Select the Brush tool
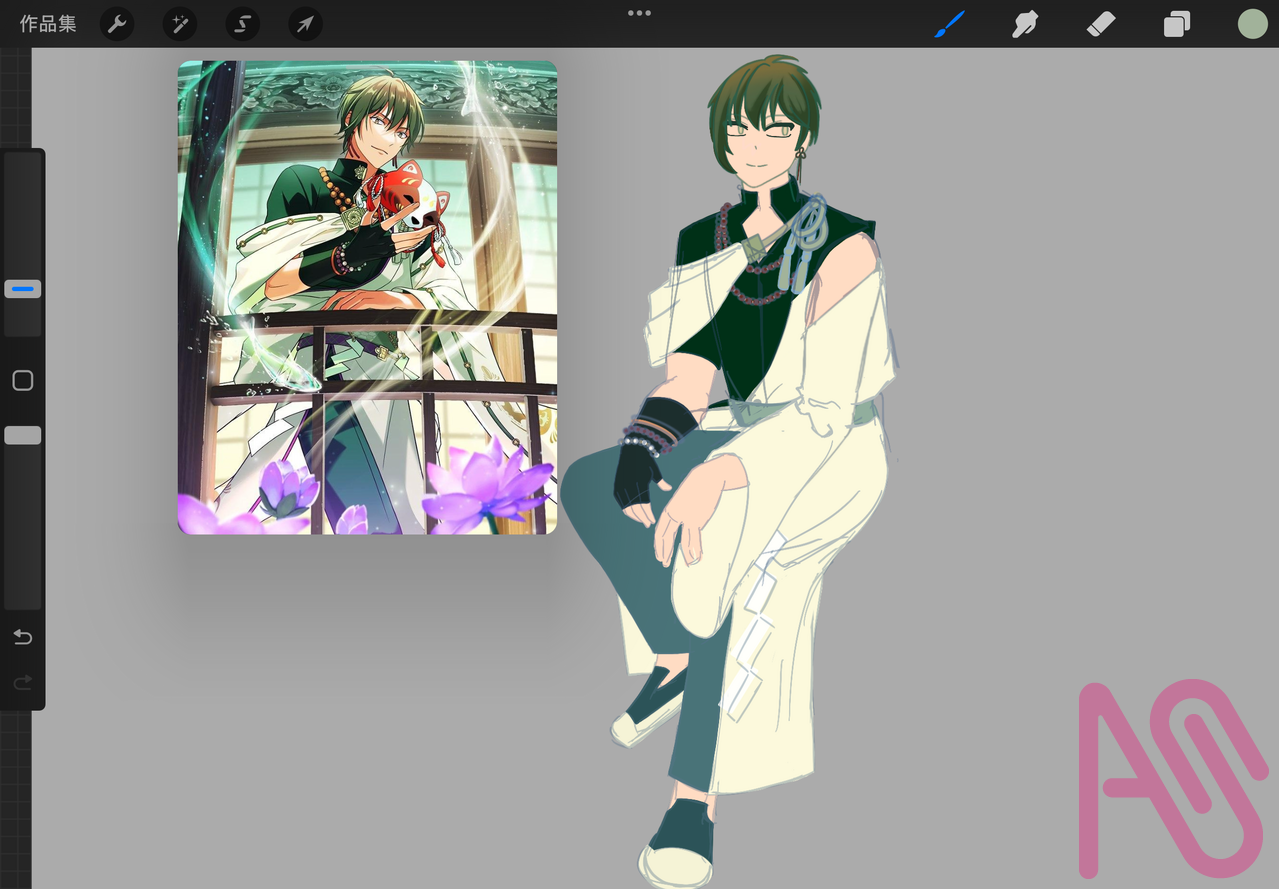 click(949, 23)
